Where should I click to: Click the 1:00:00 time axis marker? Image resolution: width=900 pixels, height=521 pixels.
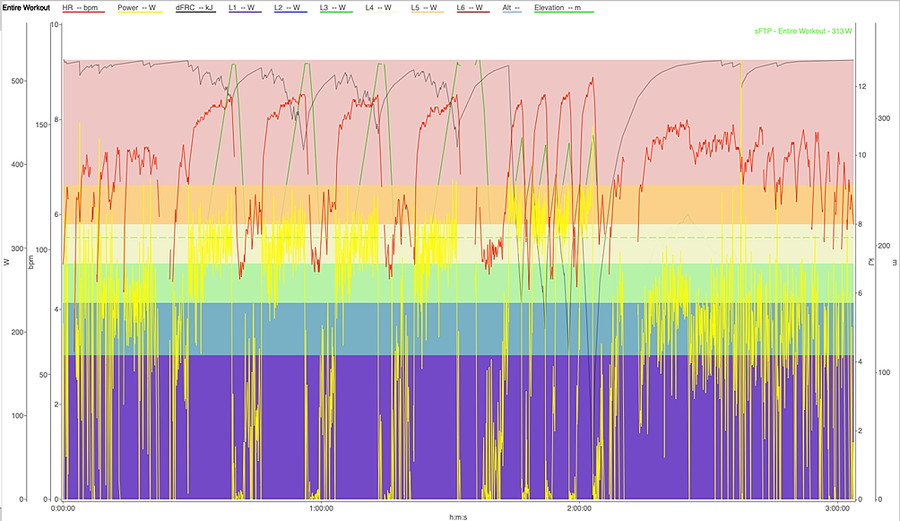[321, 508]
